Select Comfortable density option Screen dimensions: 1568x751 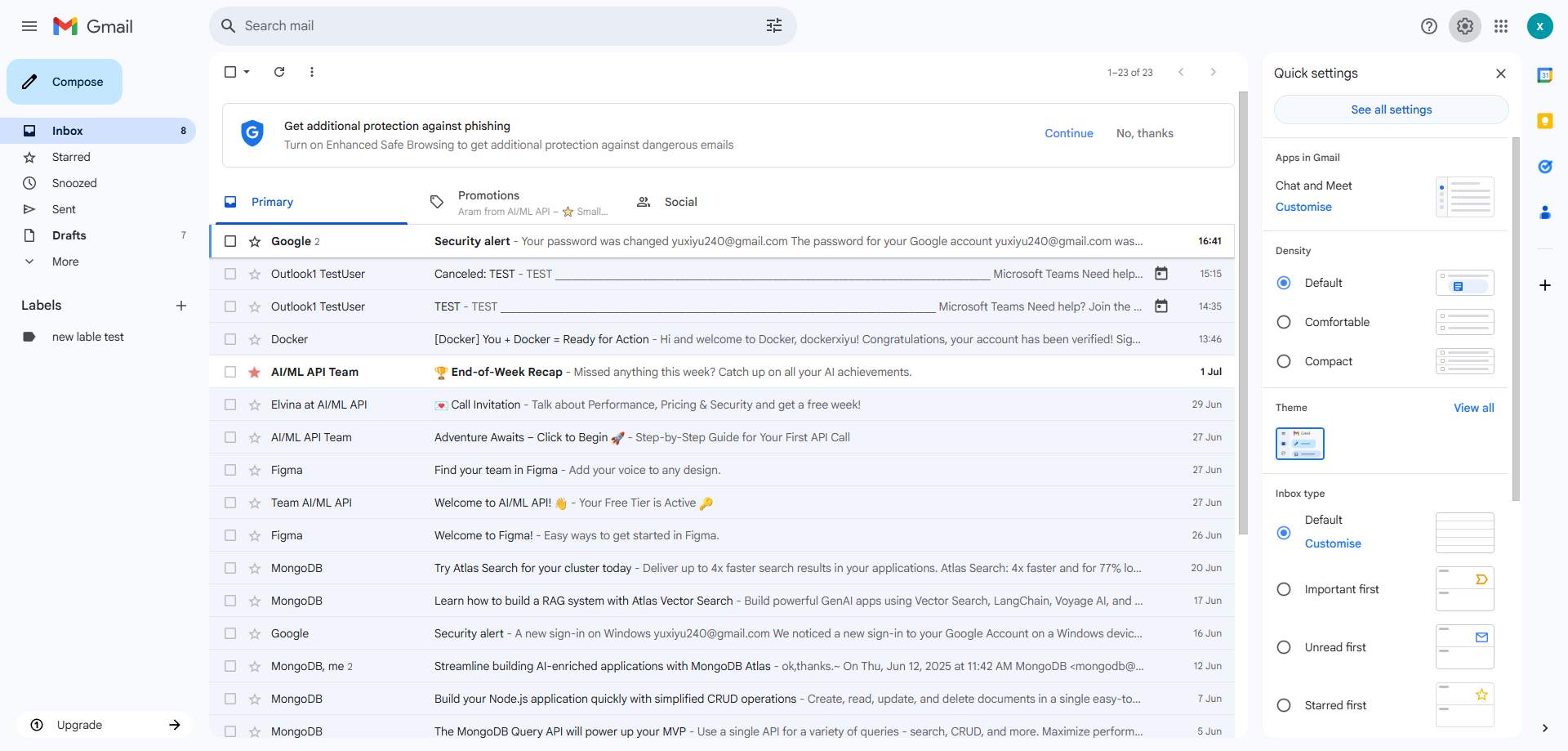(1284, 322)
